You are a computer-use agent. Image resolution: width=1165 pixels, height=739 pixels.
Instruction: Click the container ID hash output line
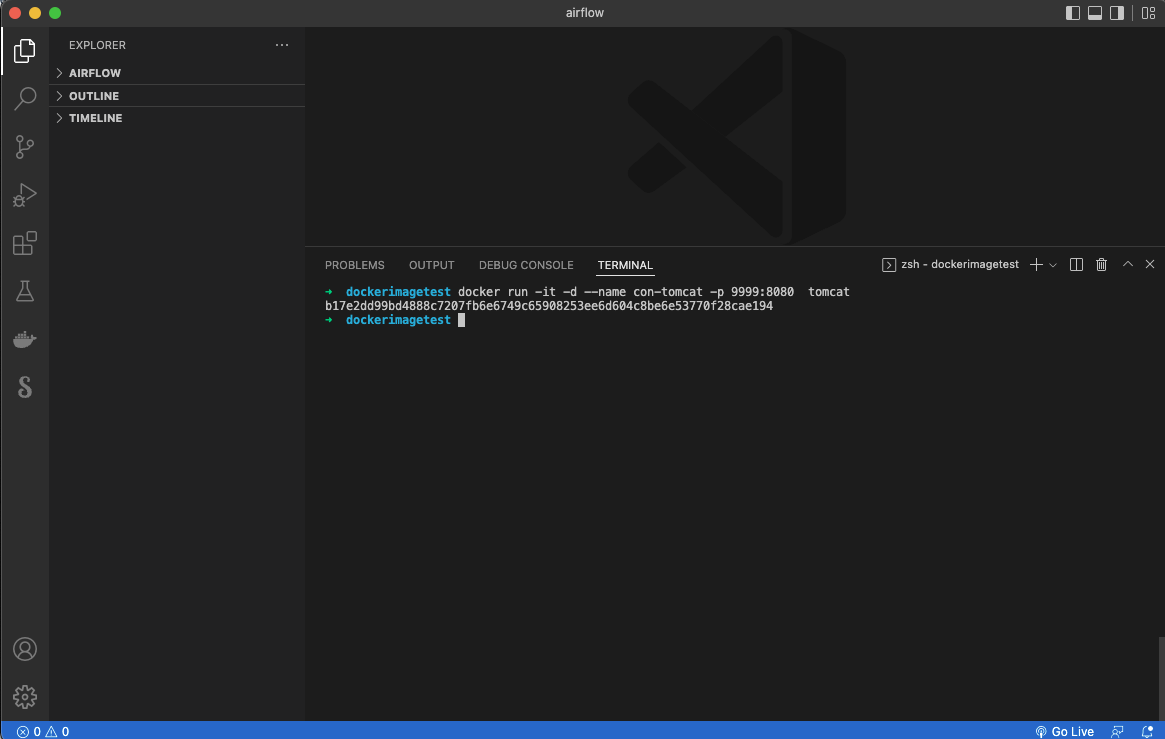[x=549, y=306]
